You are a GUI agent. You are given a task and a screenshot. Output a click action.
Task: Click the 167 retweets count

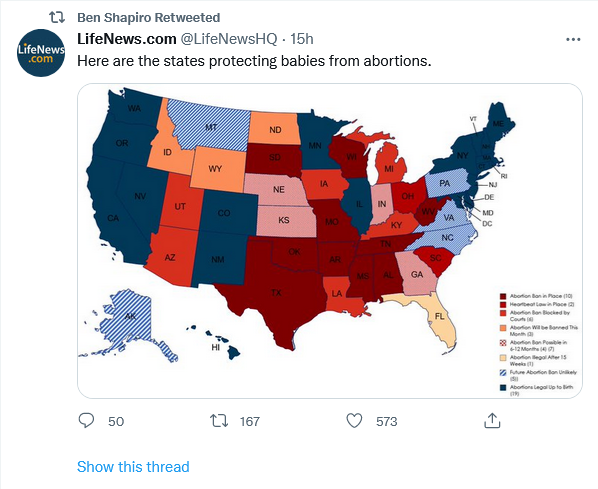point(250,421)
